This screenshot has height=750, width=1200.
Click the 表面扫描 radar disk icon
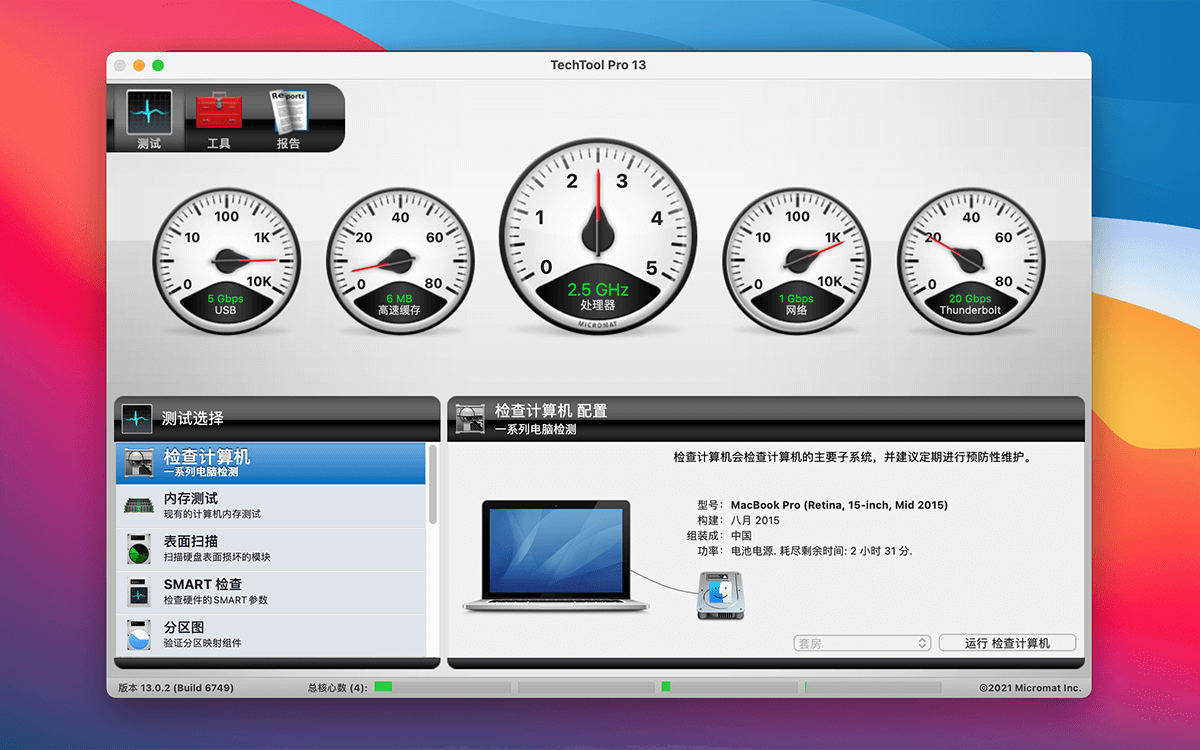(x=139, y=549)
